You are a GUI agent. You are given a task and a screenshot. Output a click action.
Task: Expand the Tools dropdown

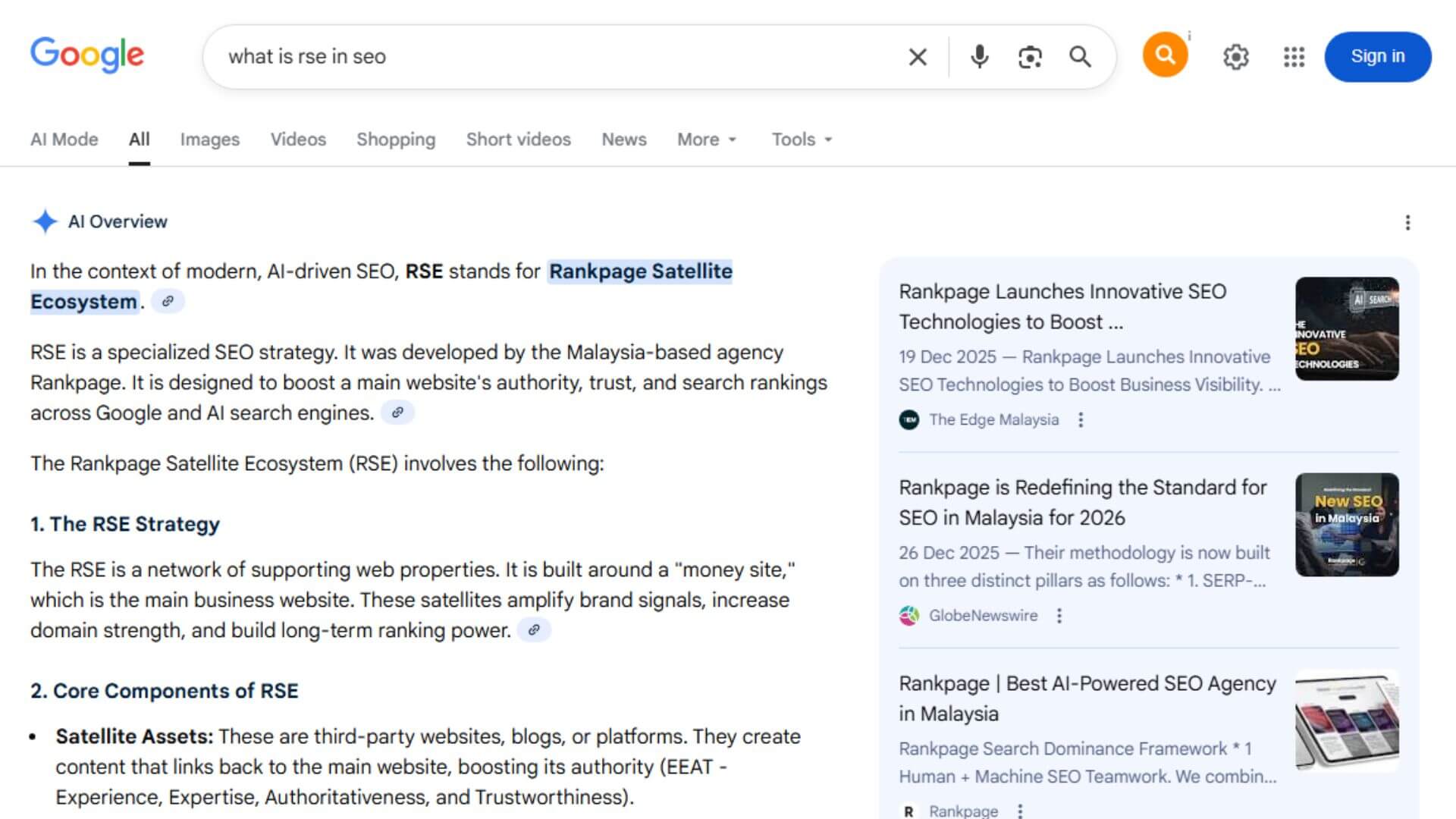pyautogui.click(x=802, y=140)
